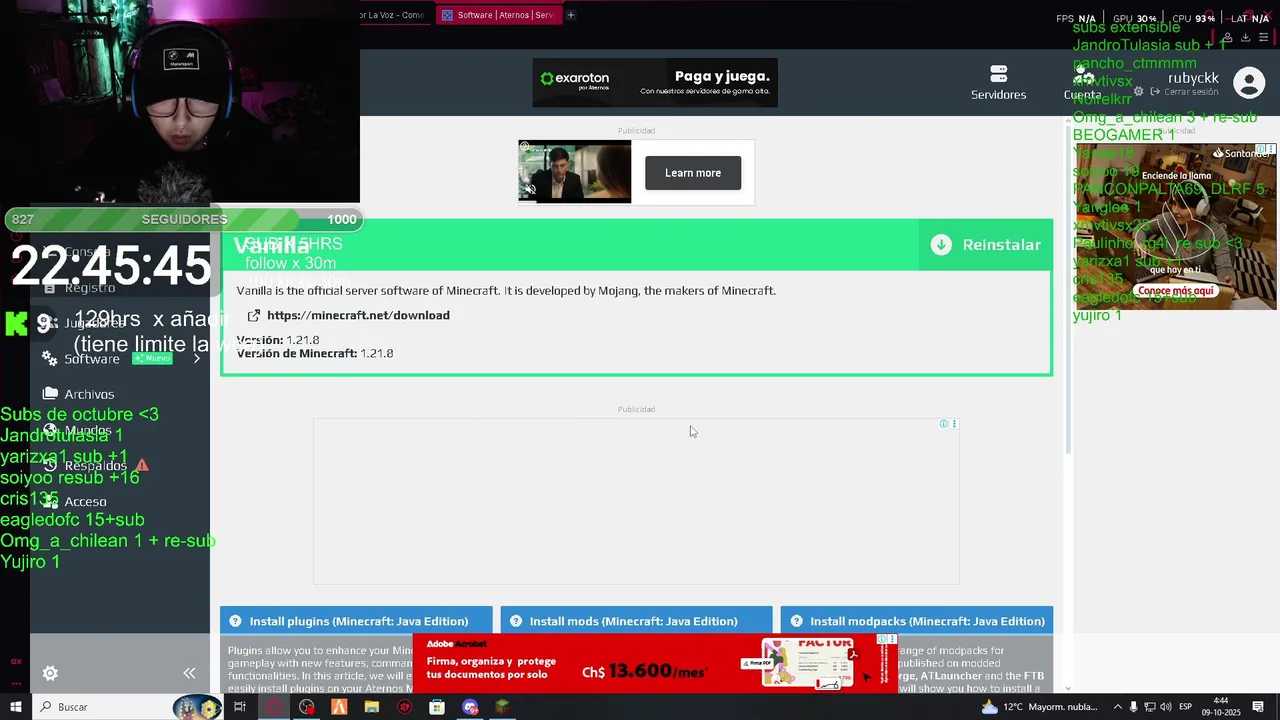Viewport: 1280px width, 720px height.
Task: Open the minecraft.net/download link
Action: click(358, 315)
